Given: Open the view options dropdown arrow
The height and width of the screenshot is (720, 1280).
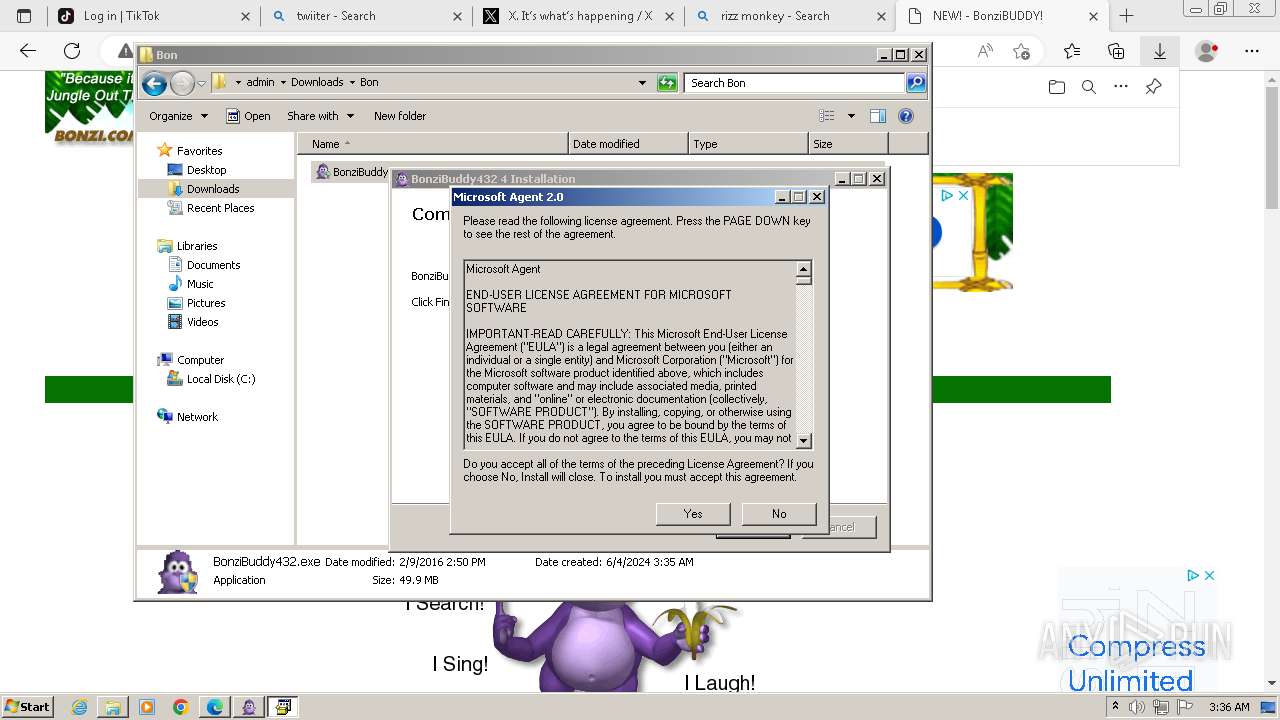Looking at the screenshot, I should pyautogui.click(x=851, y=116).
